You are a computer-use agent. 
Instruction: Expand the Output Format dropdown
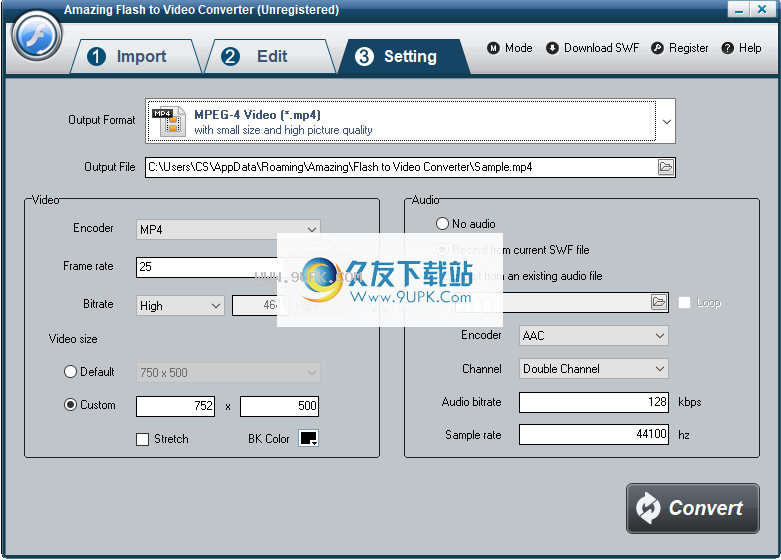point(666,122)
